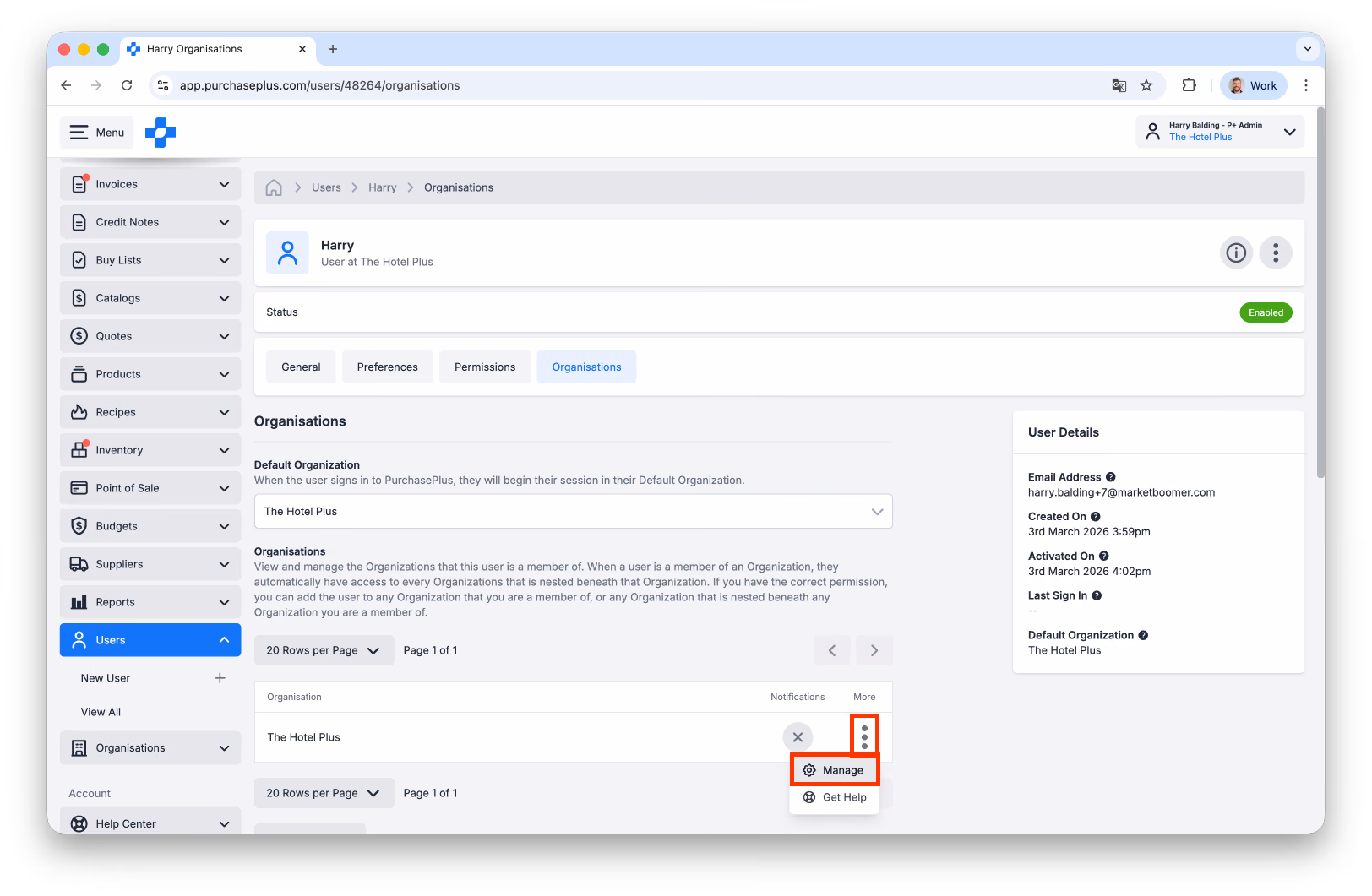This screenshot has height=896, width=1372.
Task: Switch to the General tab
Action: pyautogui.click(x=301, y=367)
